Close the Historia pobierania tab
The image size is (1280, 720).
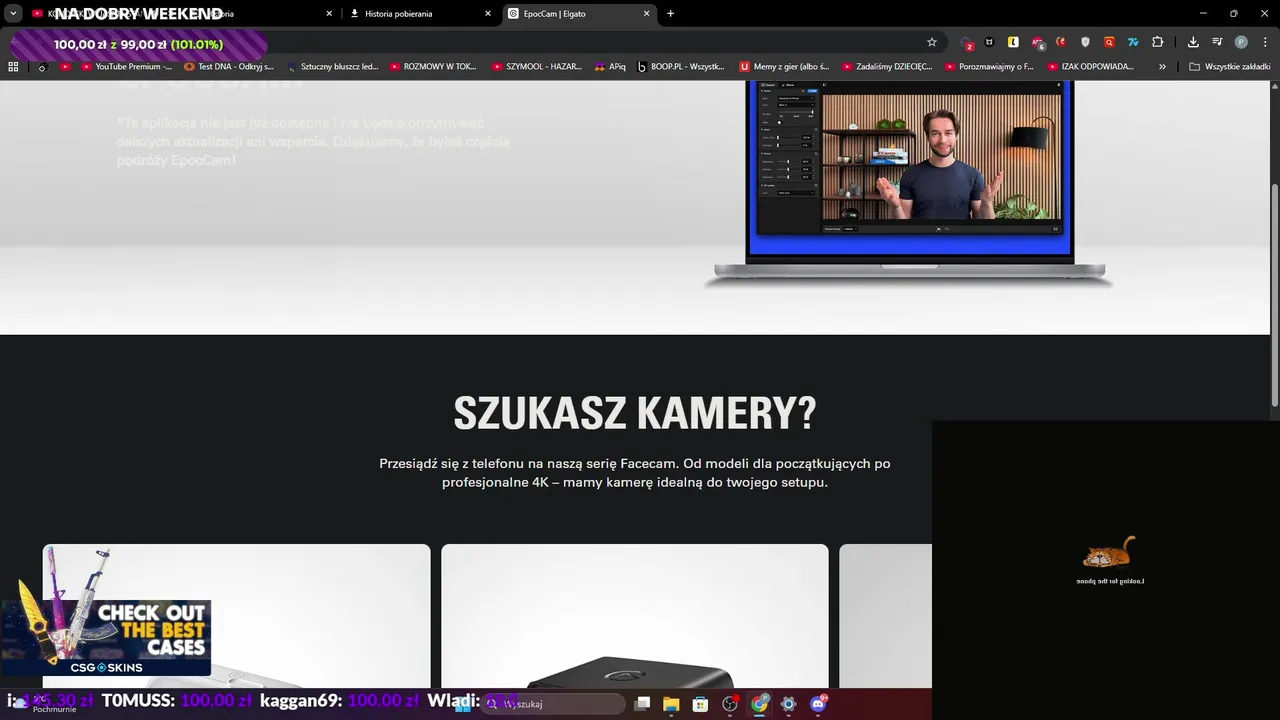[x=488, y=14]
